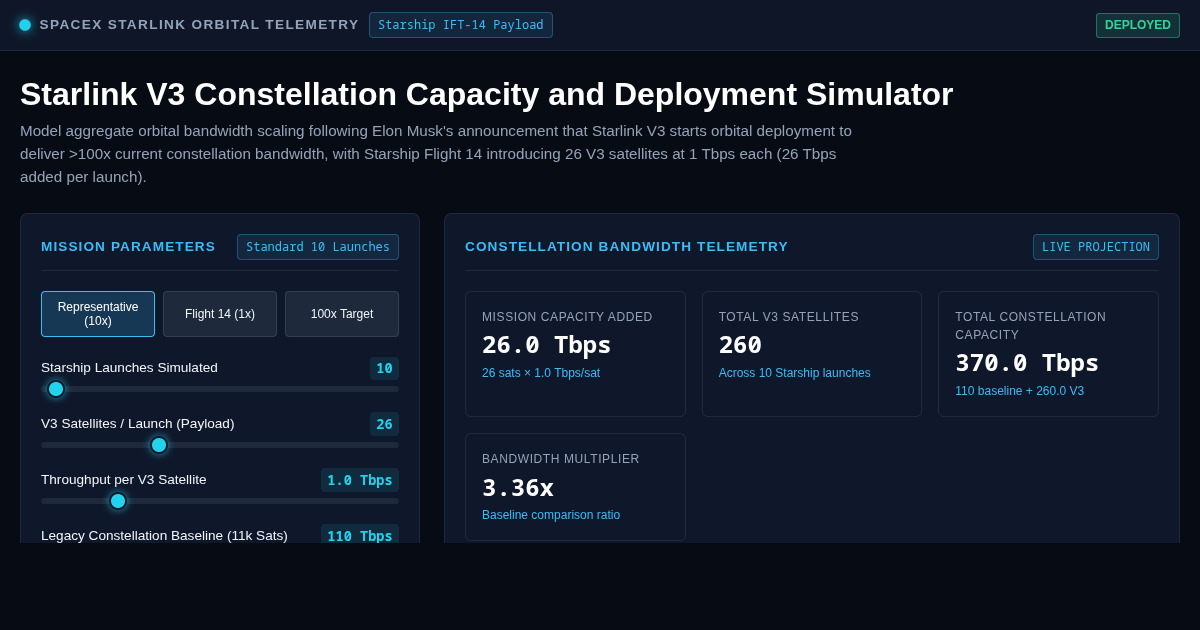Screen dimensions: 1200x630
Task: Click the Starship IFT-14 Payload badge
Action: pyautogui.click(x=461, y=25)
